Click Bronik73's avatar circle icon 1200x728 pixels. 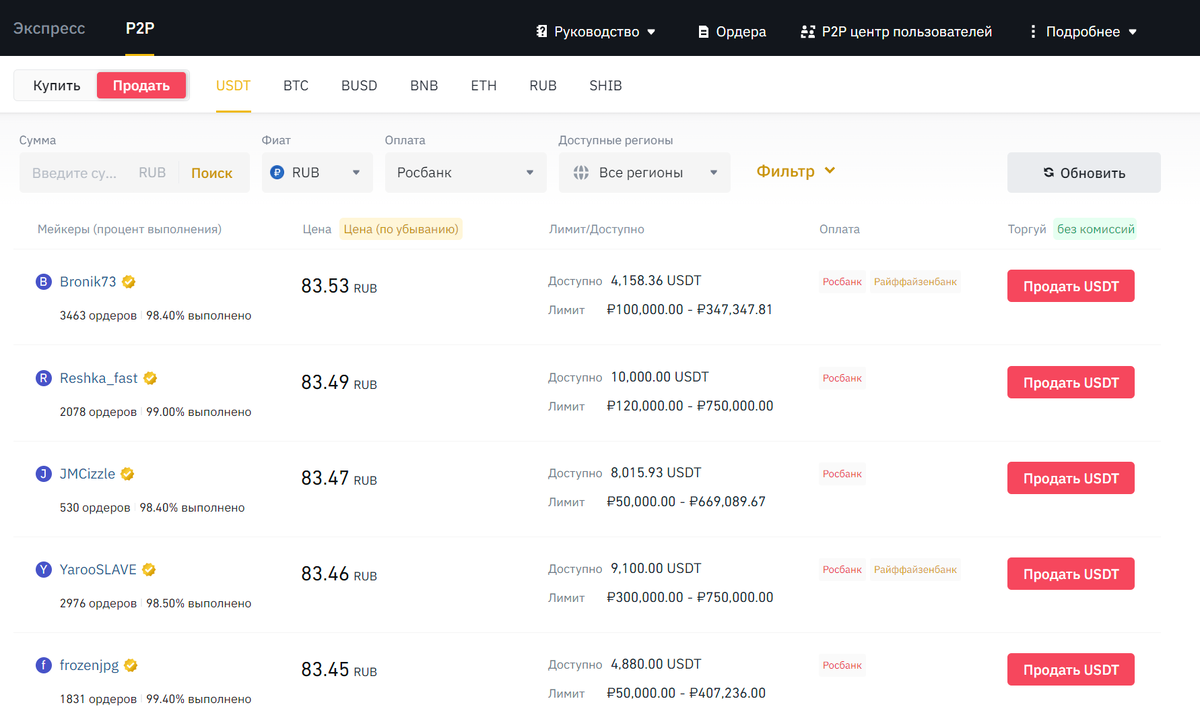[x=44, y=282]
